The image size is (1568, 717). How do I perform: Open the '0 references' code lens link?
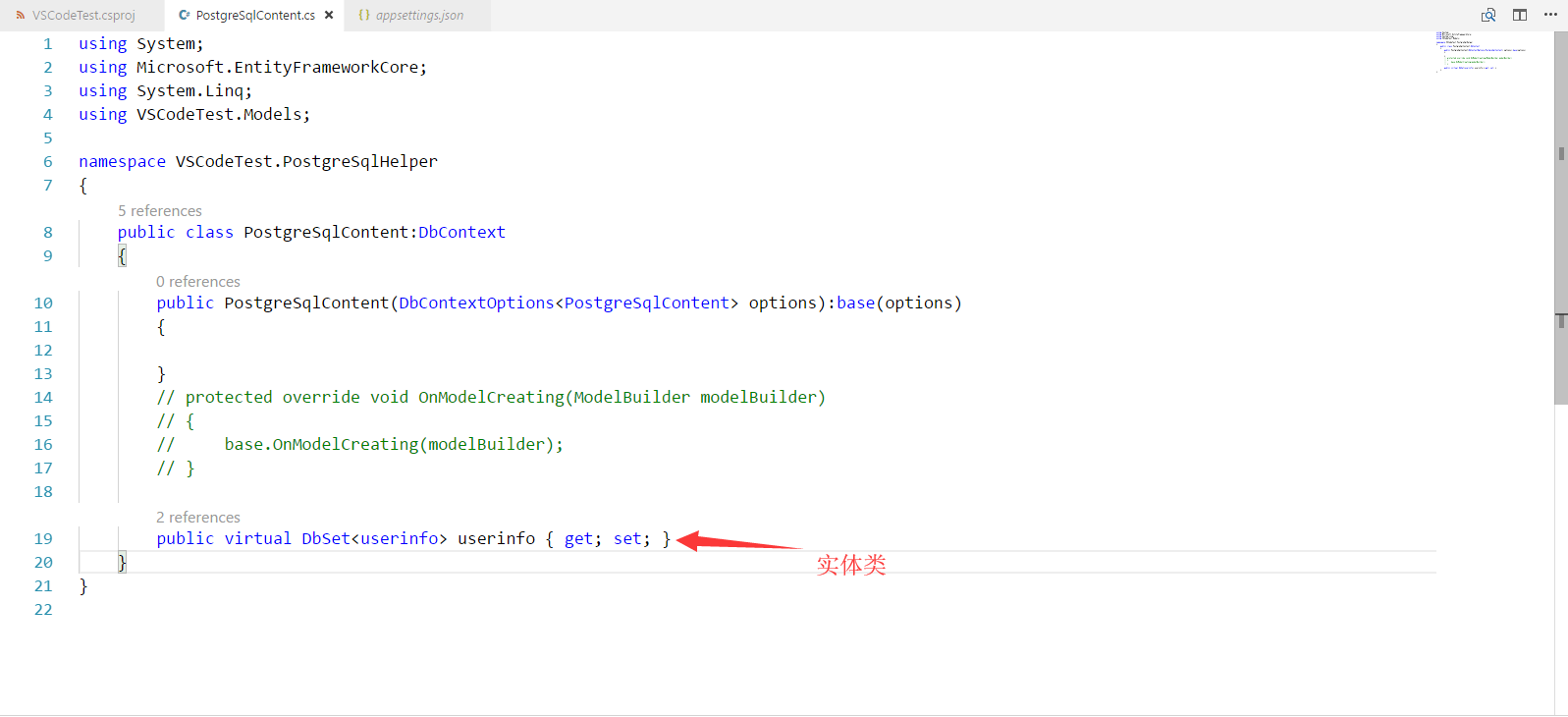(198, 282)
